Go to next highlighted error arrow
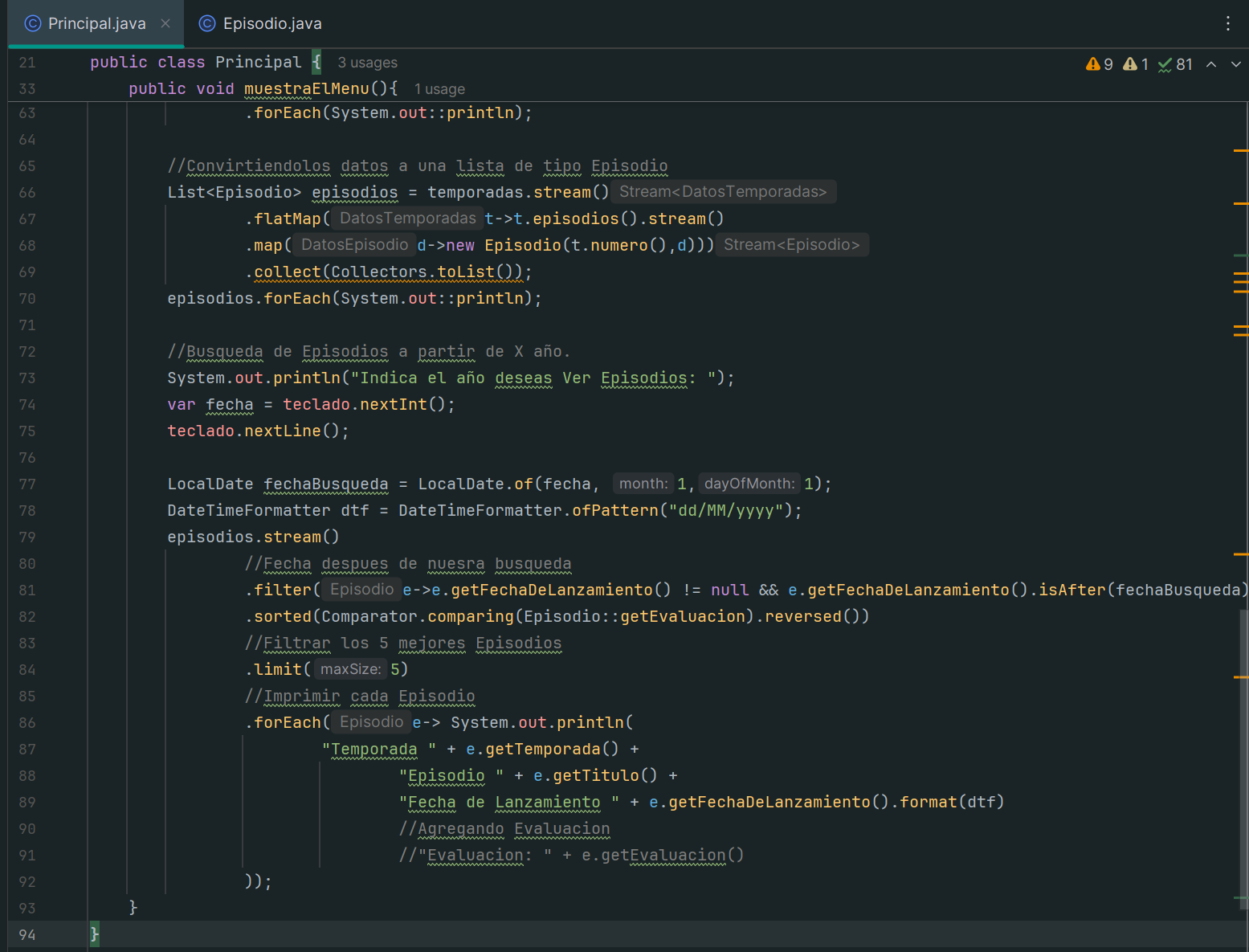 [1236, 64]
